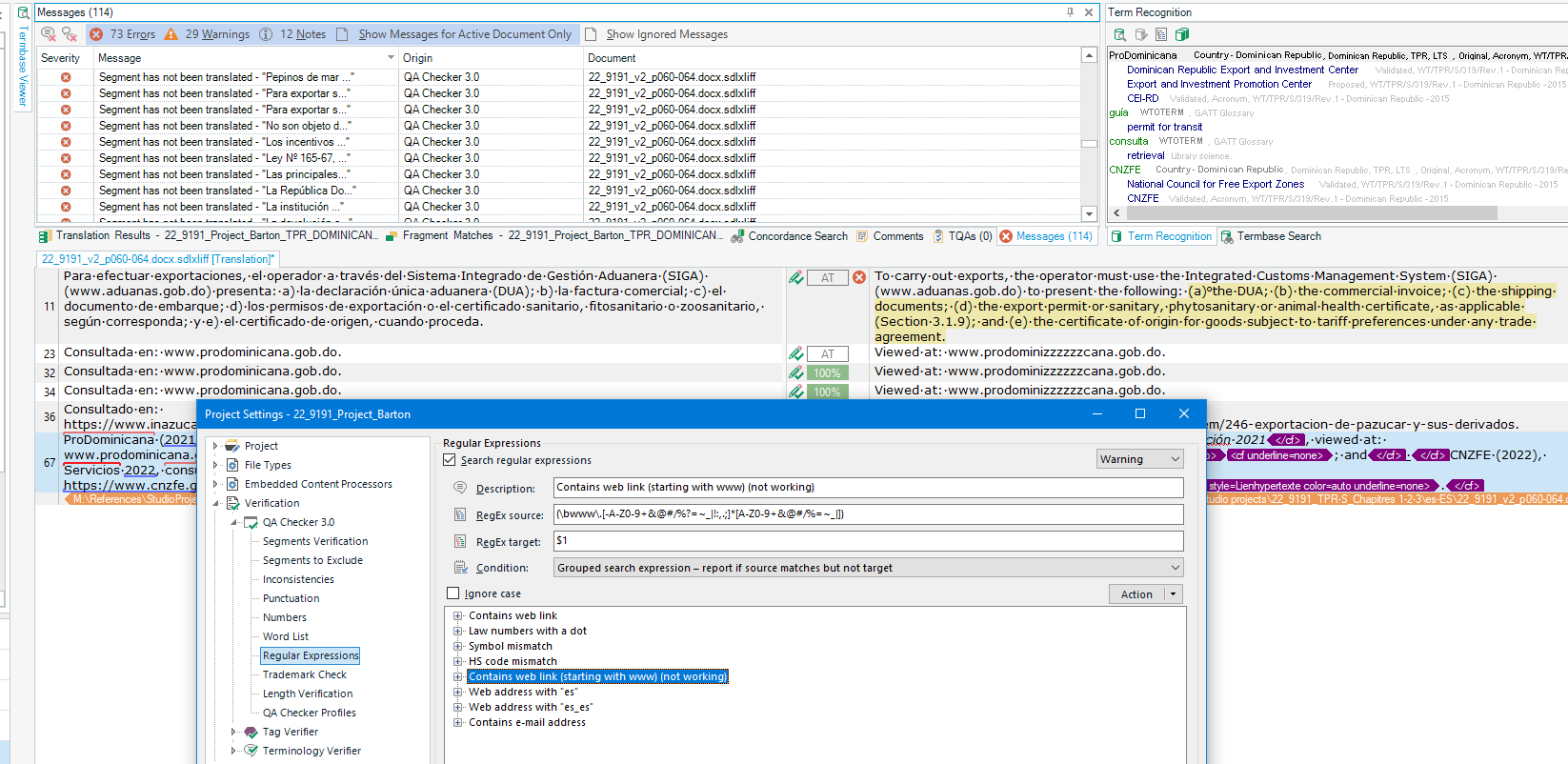Expand Embedded Content Processors node

215,484
